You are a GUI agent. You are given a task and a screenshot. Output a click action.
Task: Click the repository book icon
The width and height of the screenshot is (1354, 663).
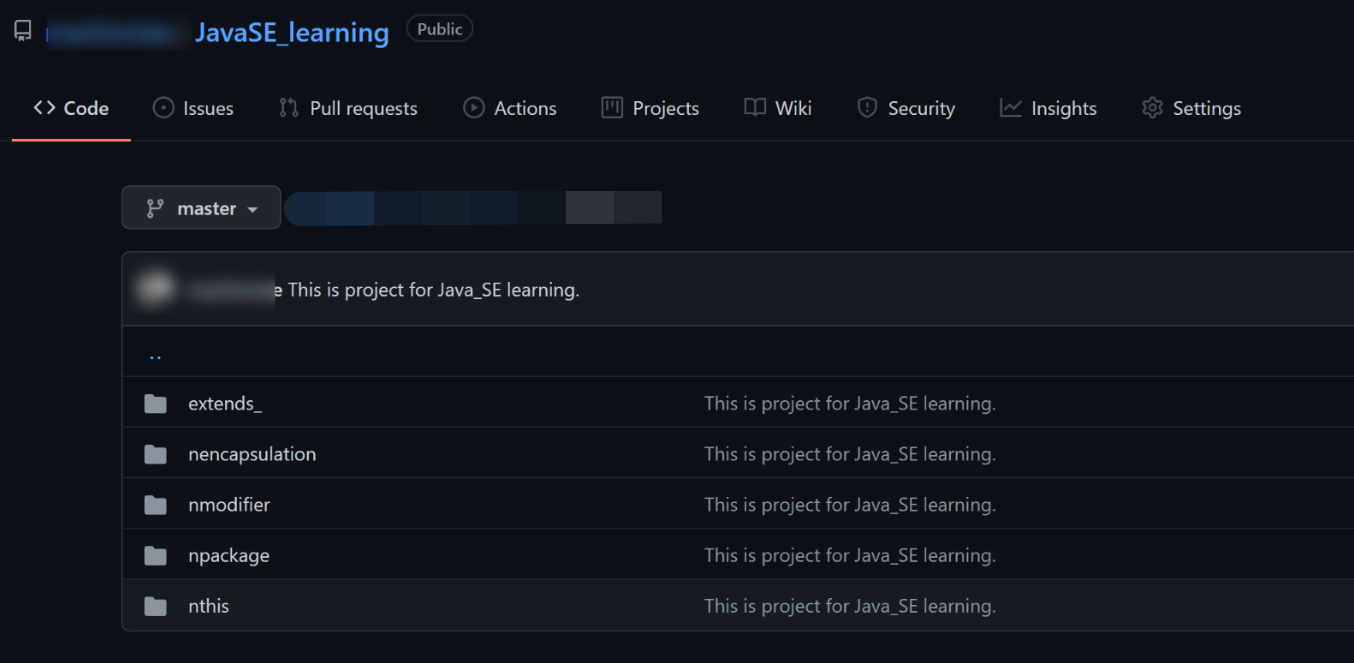point(23,31)
